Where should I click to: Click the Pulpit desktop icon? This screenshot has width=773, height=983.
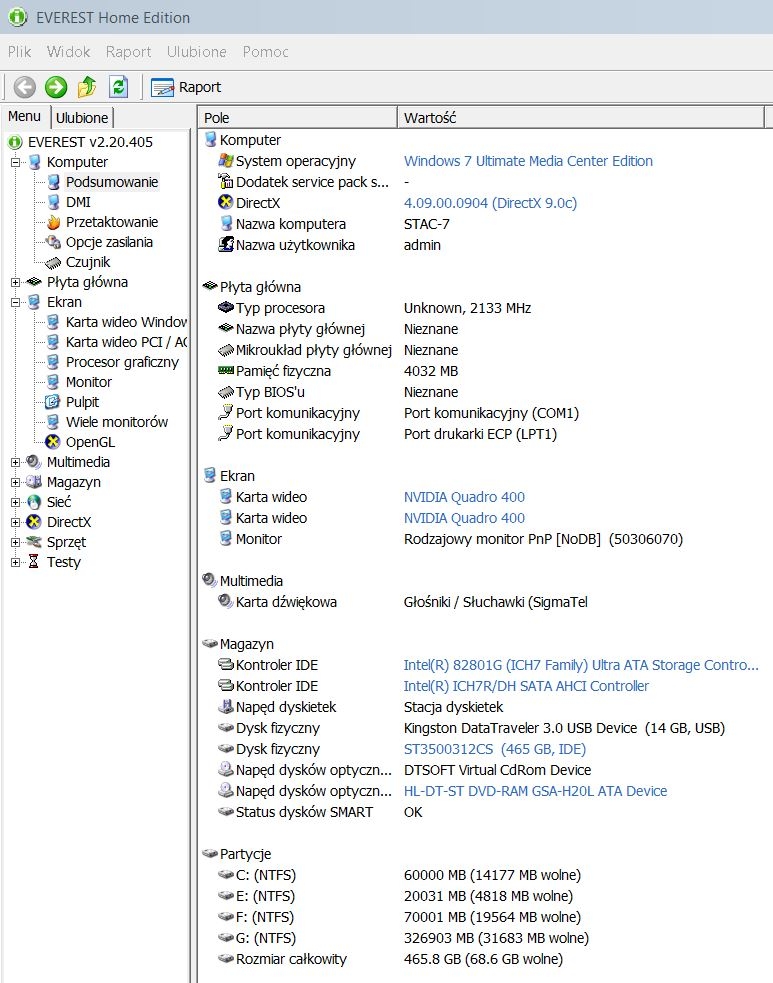[53, 402]
